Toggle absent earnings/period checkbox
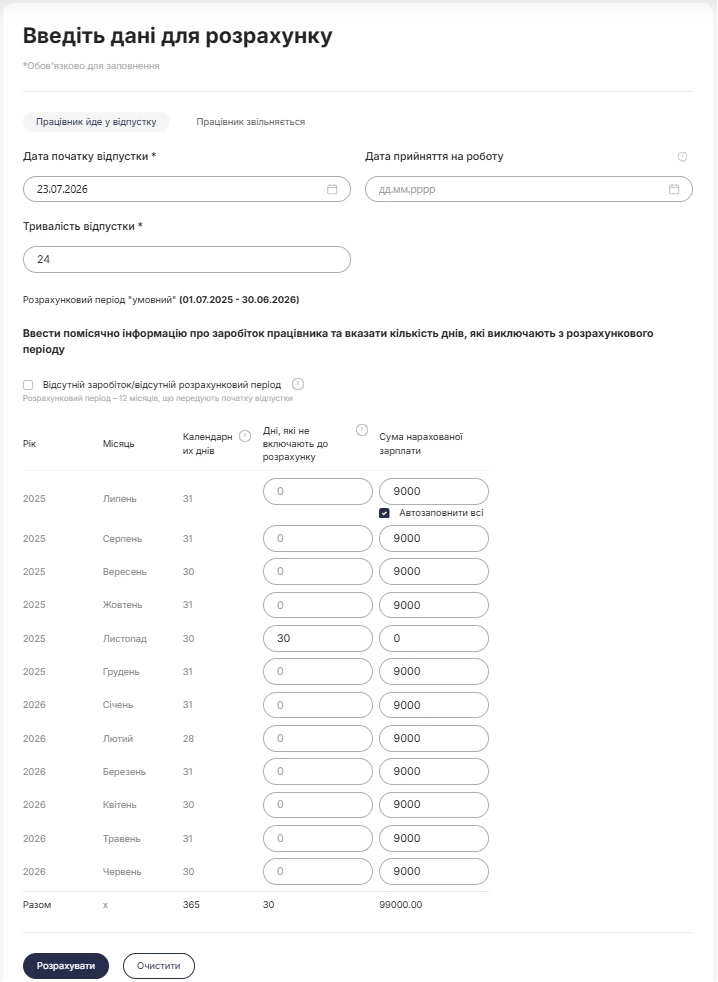 click(x=28, y=385)
